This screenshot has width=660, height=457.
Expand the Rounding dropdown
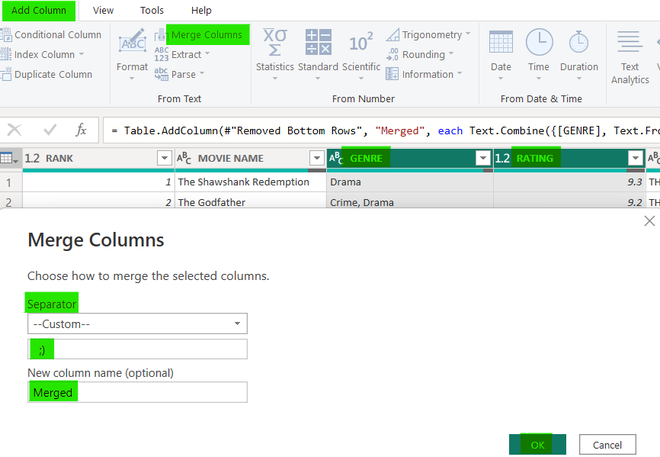click(420, 54)
